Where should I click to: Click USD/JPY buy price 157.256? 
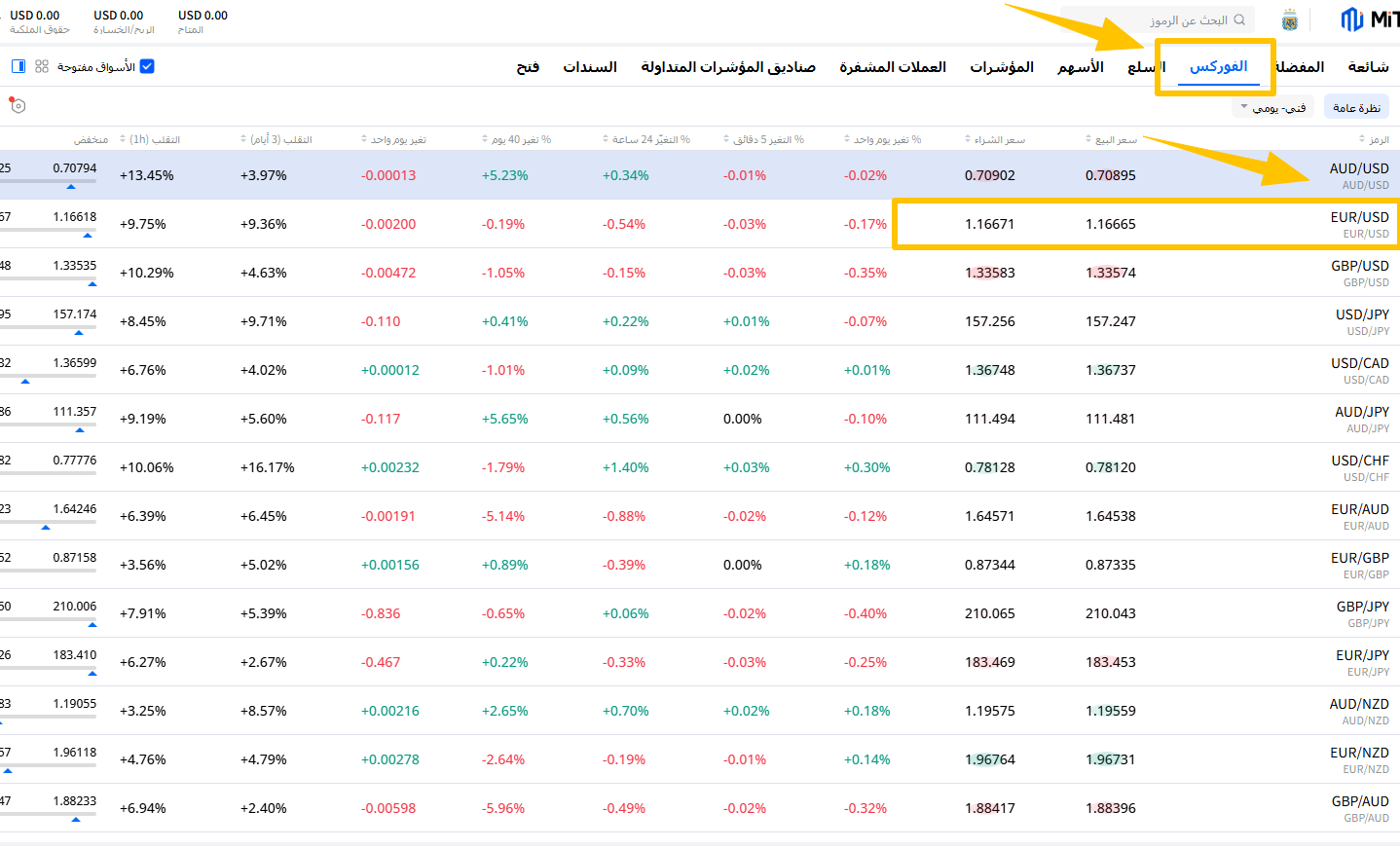[989, 321]
